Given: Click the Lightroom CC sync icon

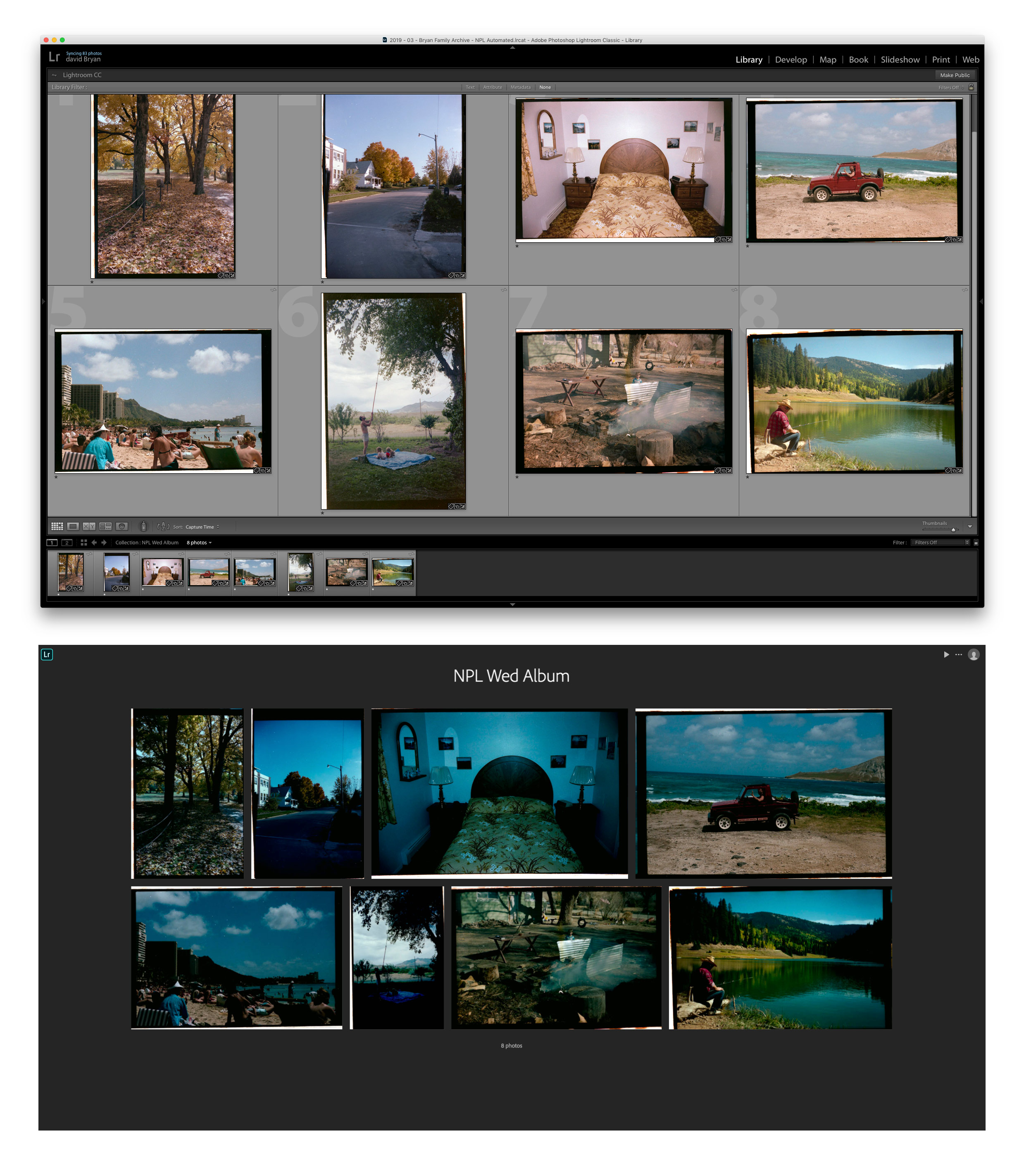Looking at the screenshot, I should (54, 75).
